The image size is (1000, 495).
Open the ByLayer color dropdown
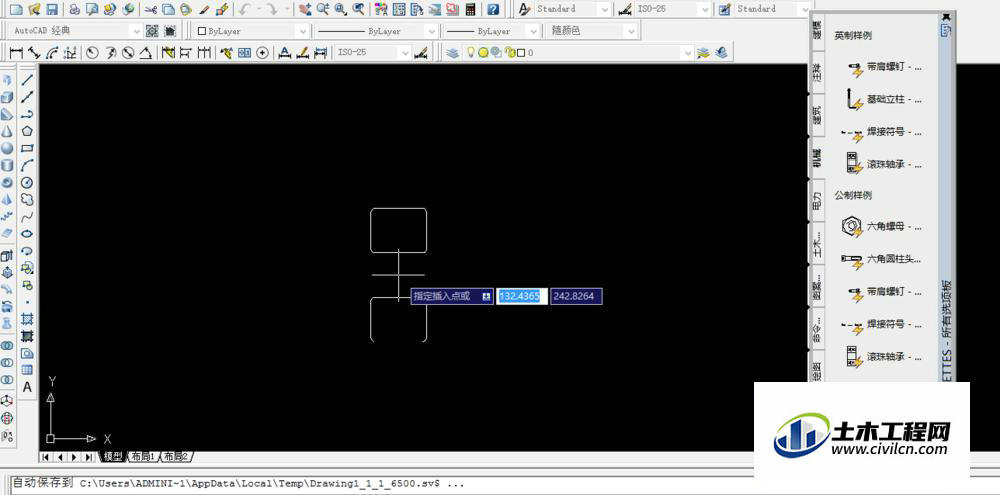(x=251, y=31)
